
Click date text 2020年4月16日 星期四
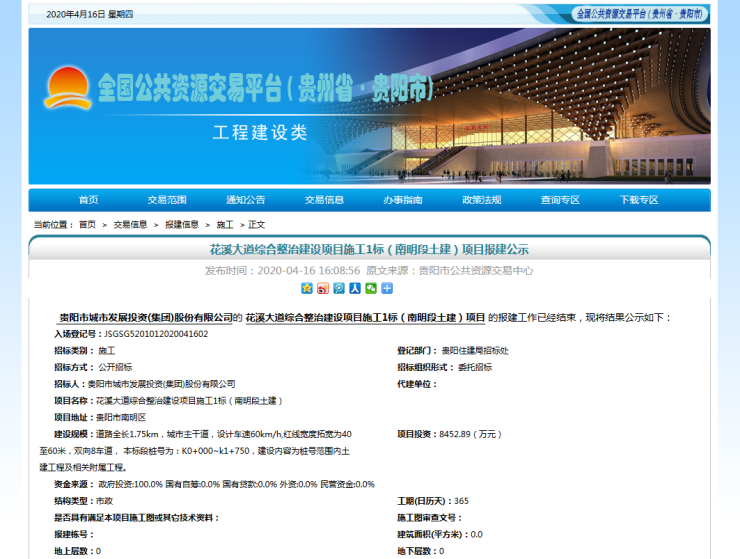[90, 14]
